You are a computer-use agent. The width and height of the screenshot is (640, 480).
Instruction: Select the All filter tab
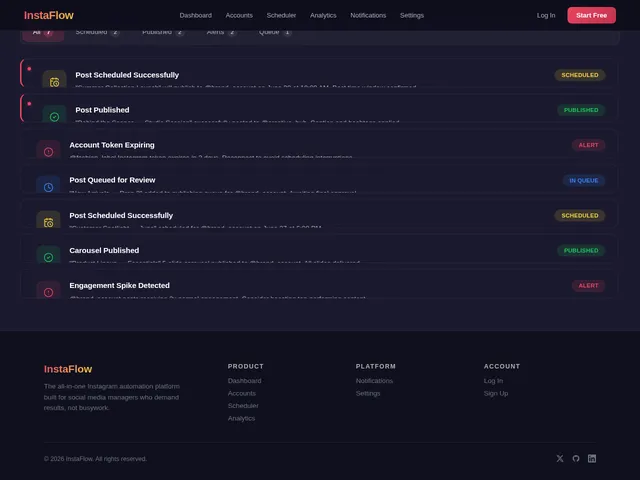pos(43,34)
